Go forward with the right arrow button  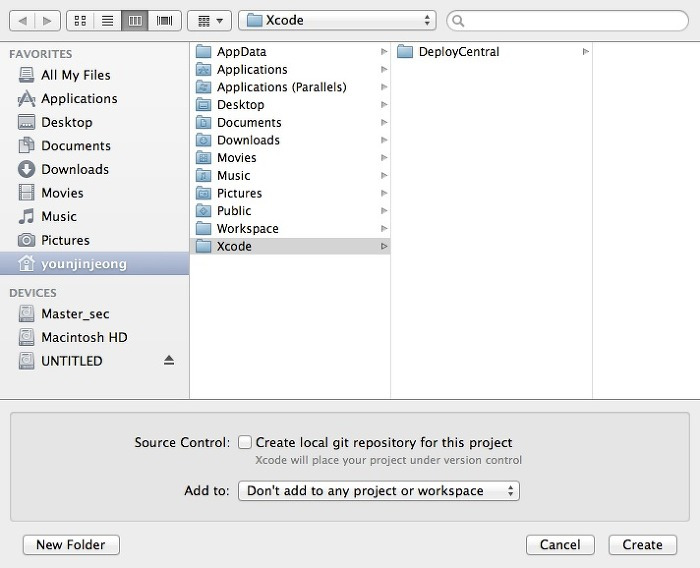pos(47,21)
